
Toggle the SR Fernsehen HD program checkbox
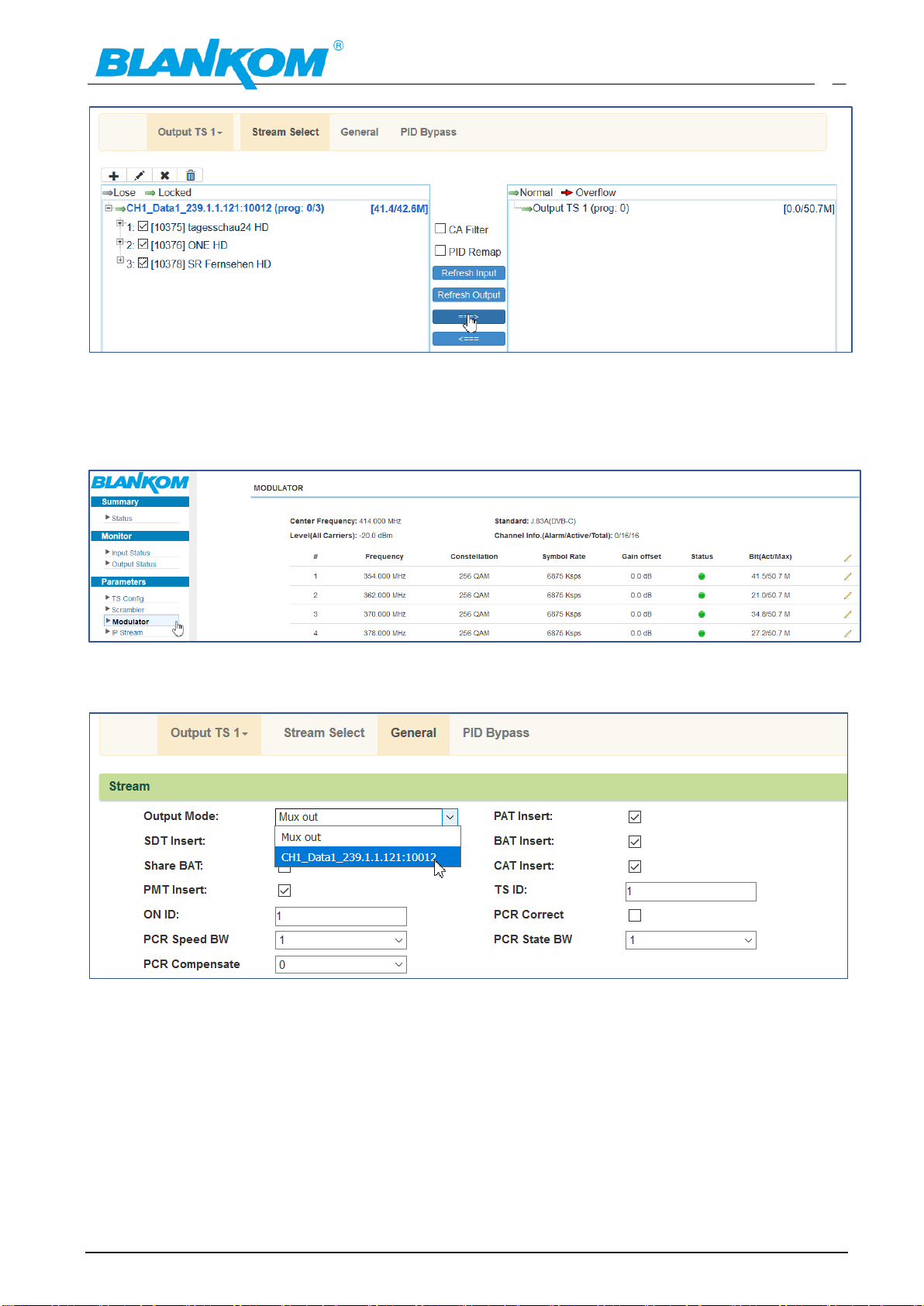143,263
